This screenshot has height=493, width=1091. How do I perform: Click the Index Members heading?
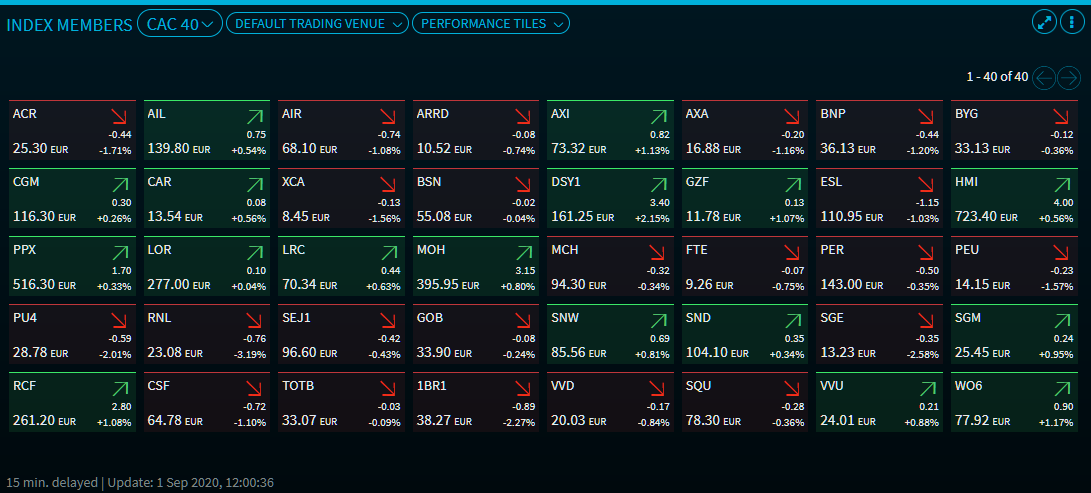coord(68,24)
